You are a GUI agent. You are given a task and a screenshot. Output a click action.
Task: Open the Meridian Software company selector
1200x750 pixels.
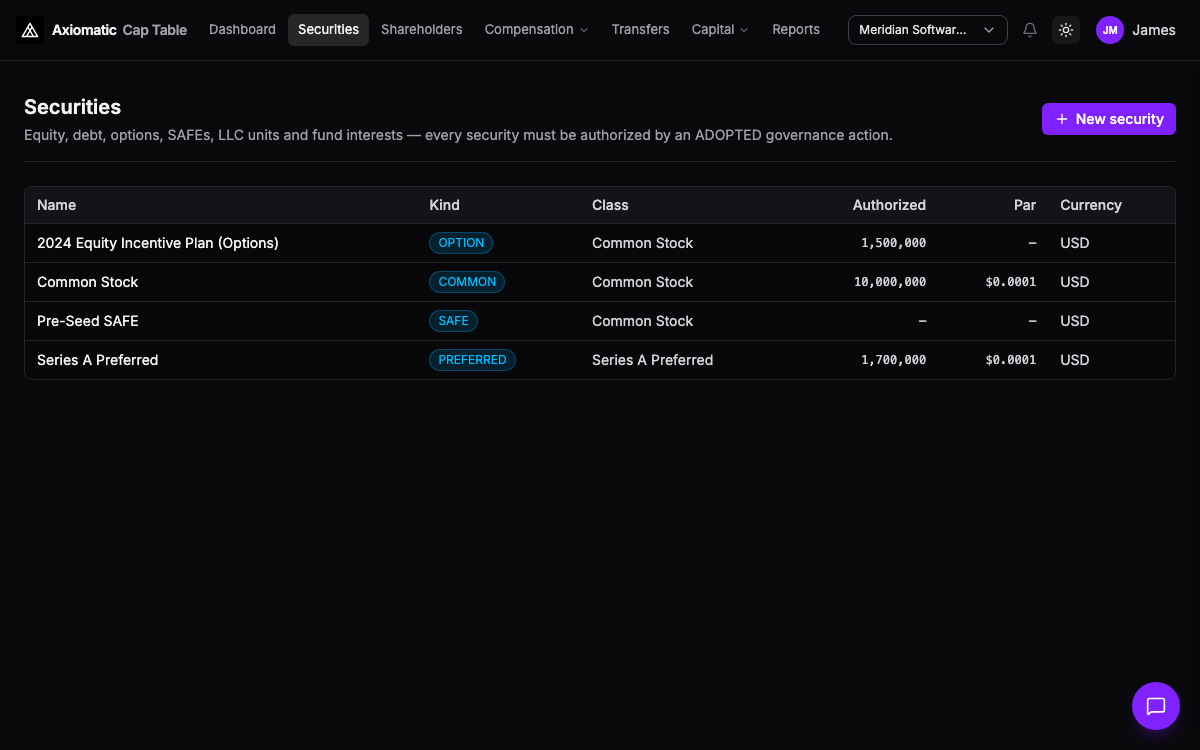click(x=928, y=30)
